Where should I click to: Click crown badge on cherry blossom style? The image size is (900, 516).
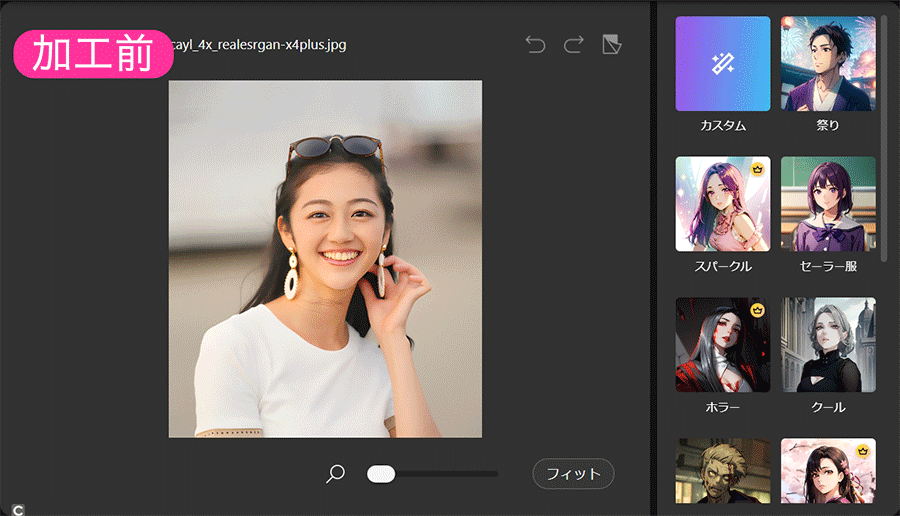(863, 452)
